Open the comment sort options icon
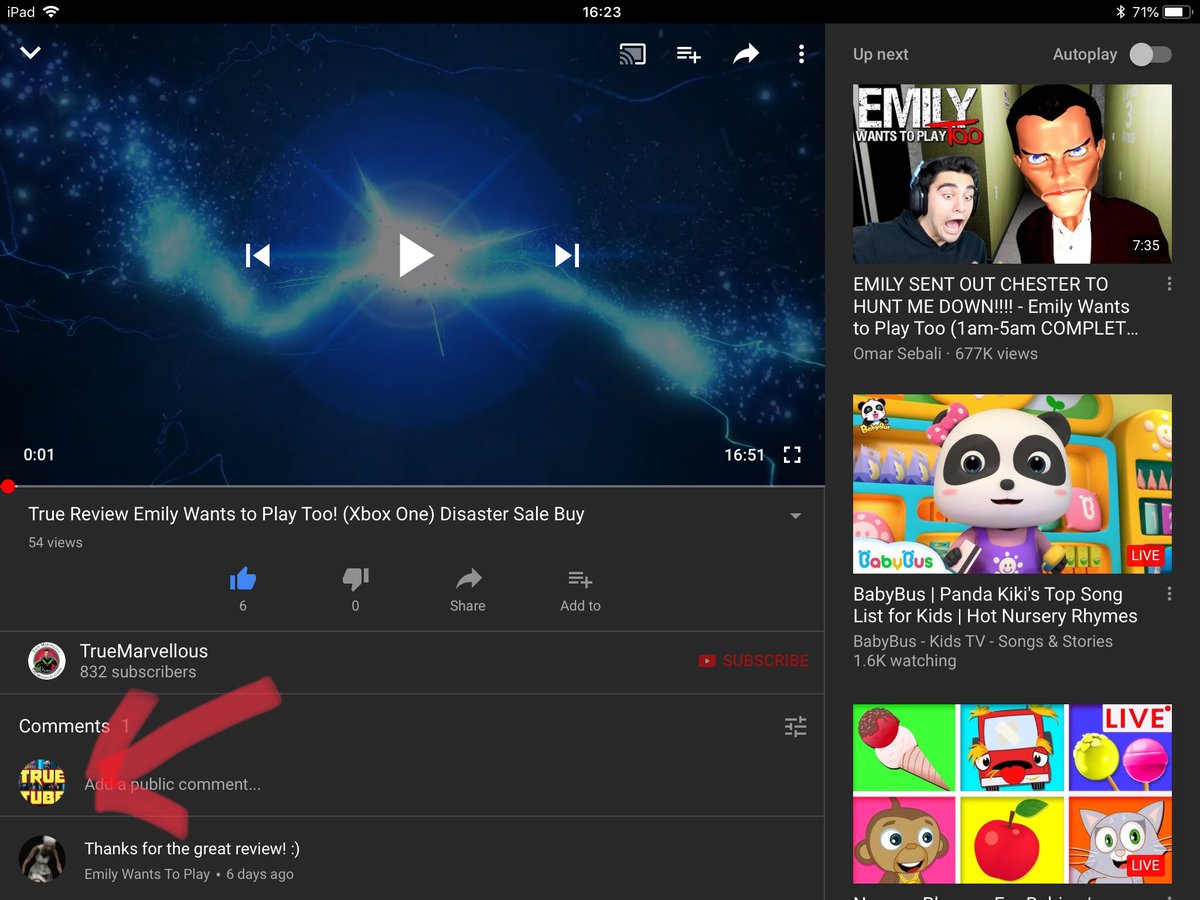 (x=795, y=727)
